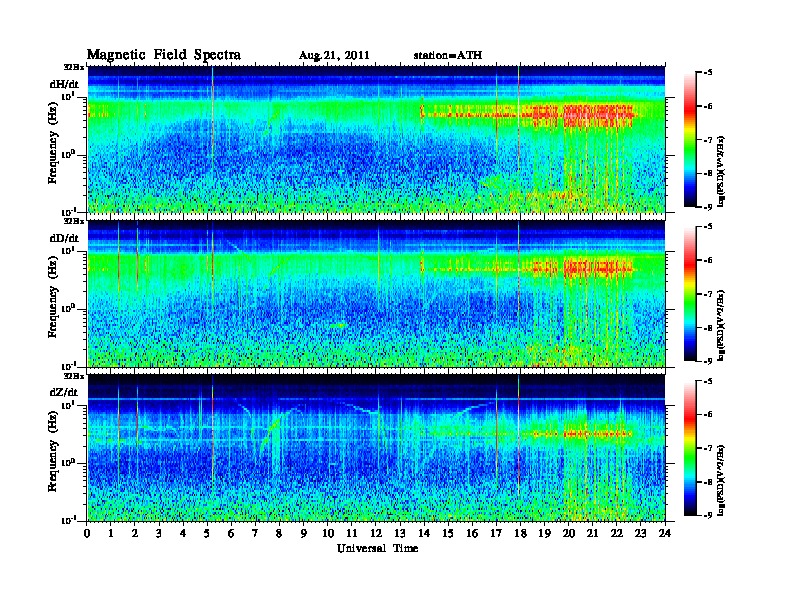
Task: Select the dD/dt panel label
Action: pyautogui.click(x=64, y=238)
